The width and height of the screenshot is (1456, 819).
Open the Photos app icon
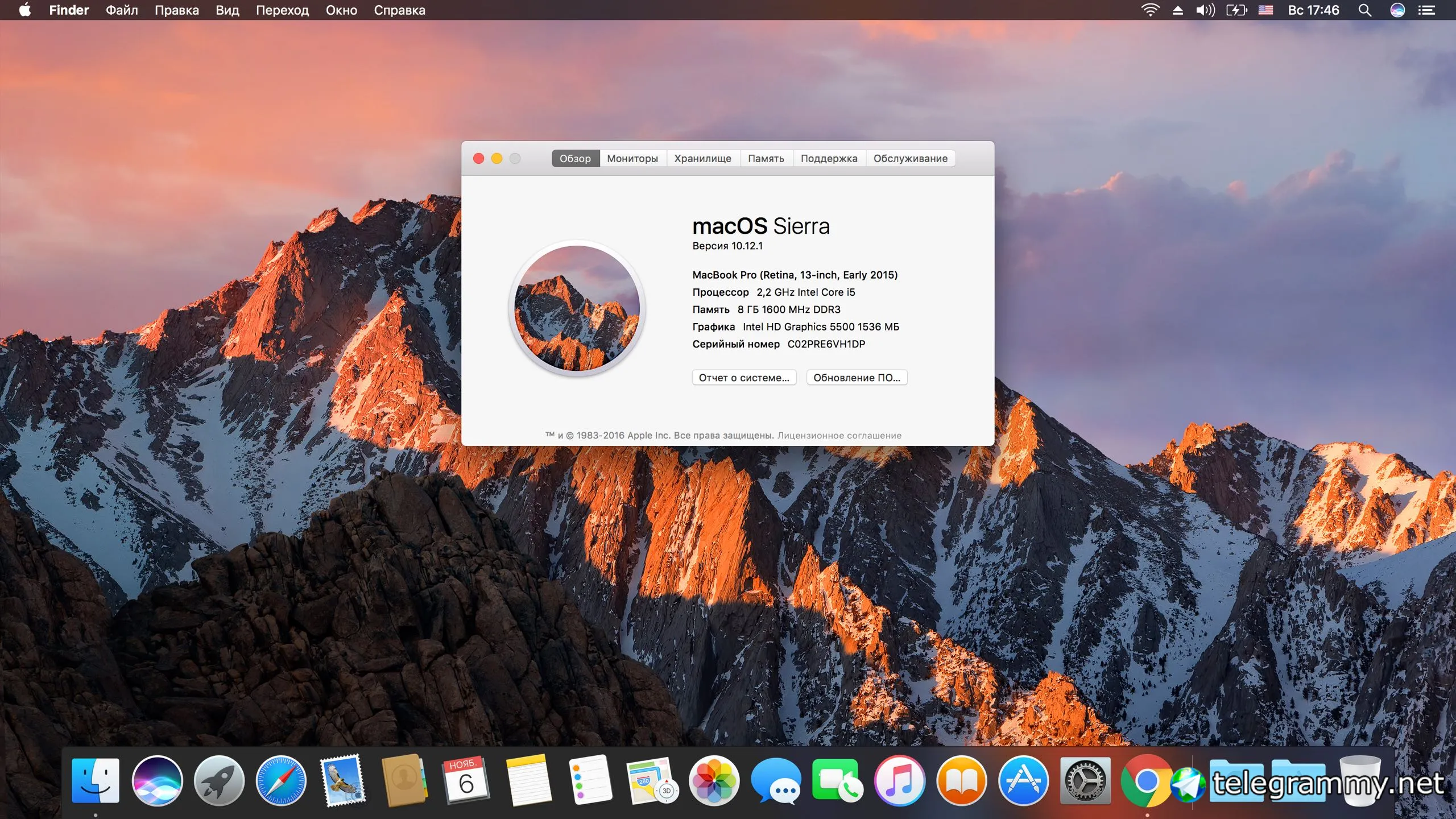(x=714, y=781)
